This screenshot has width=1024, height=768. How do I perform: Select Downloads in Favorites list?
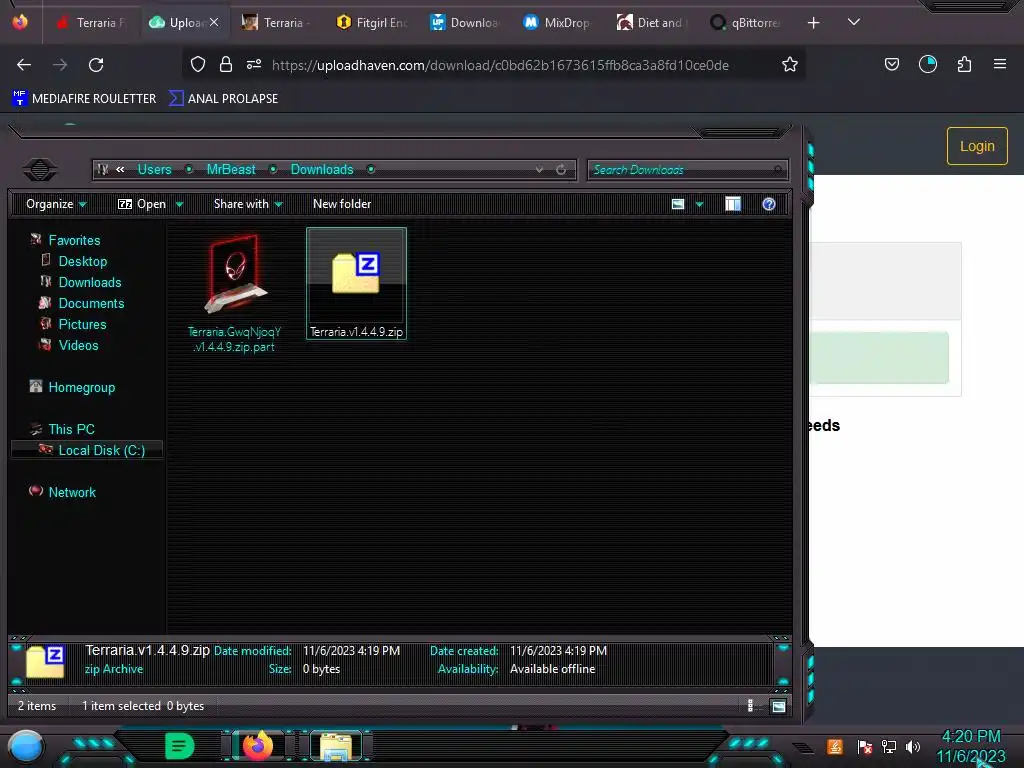(x=89, y=282)
